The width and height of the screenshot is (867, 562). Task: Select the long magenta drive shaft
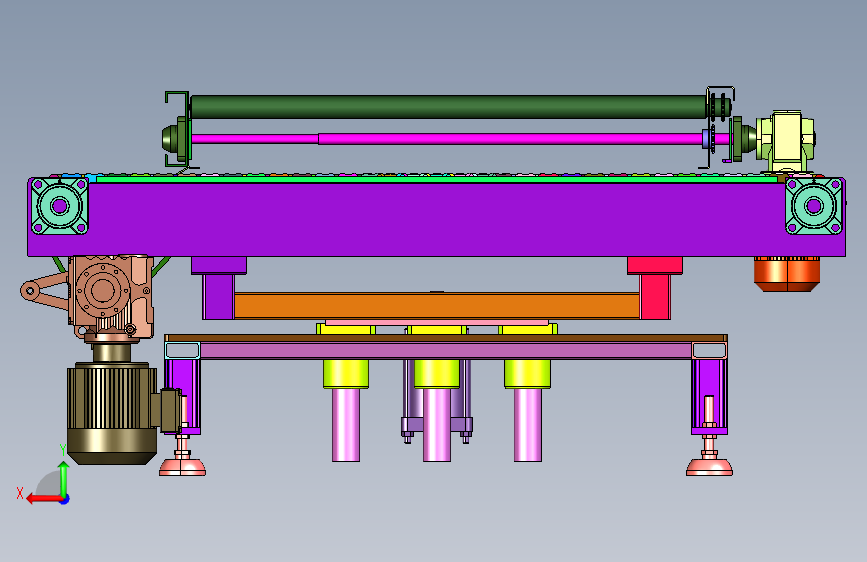[x=448, y=138]
